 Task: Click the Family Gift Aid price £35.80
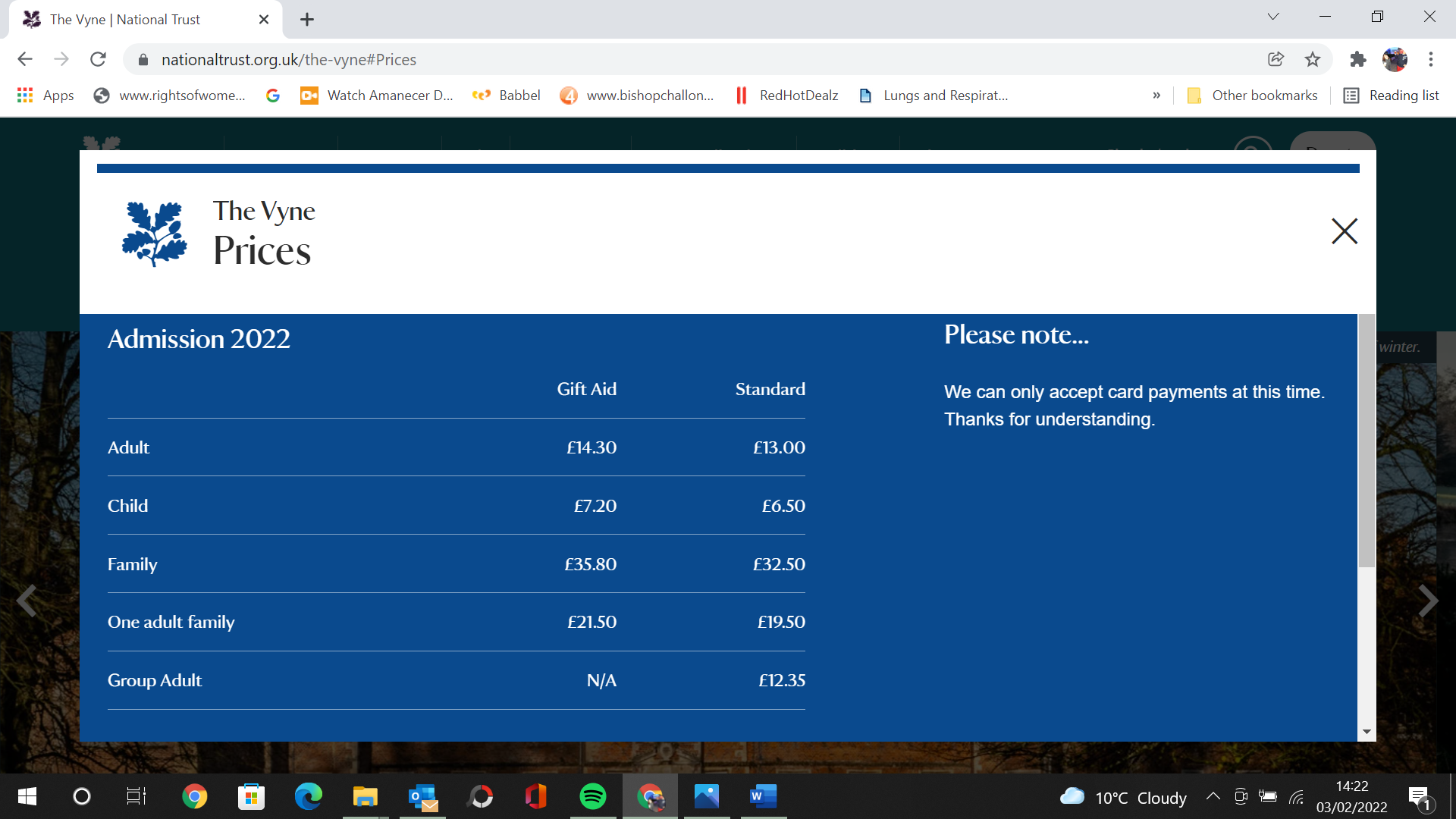pos(590,564)
